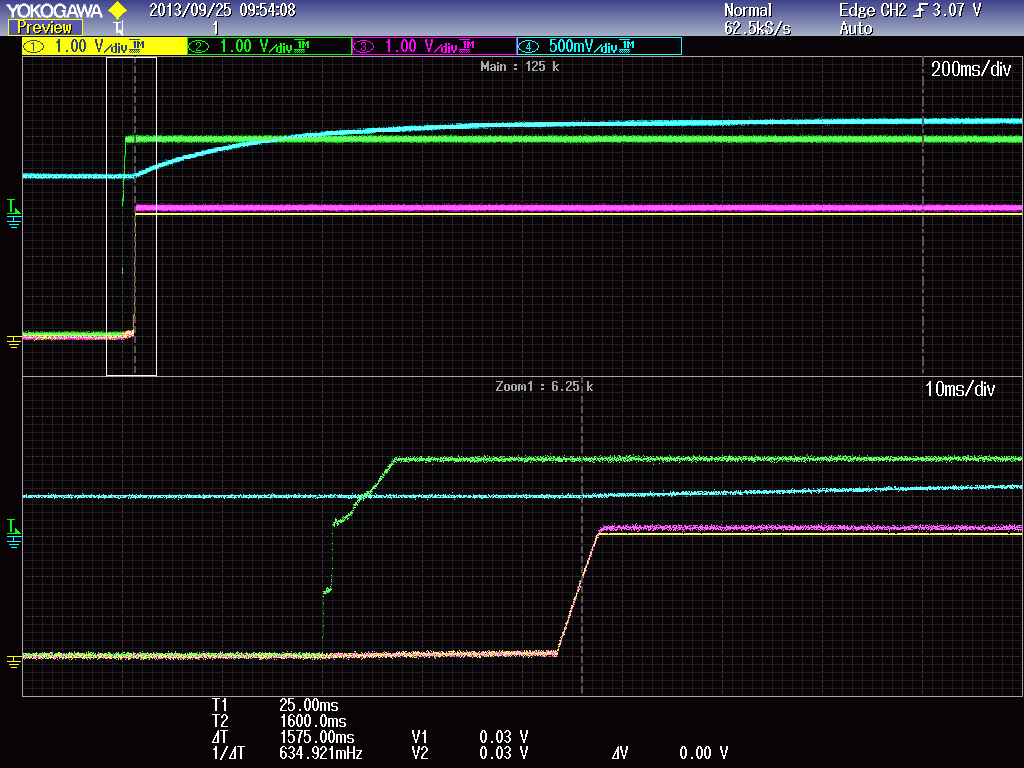
Task: Select the magenta CH3 1.00 V/div scale text
Action: [421, 46]
